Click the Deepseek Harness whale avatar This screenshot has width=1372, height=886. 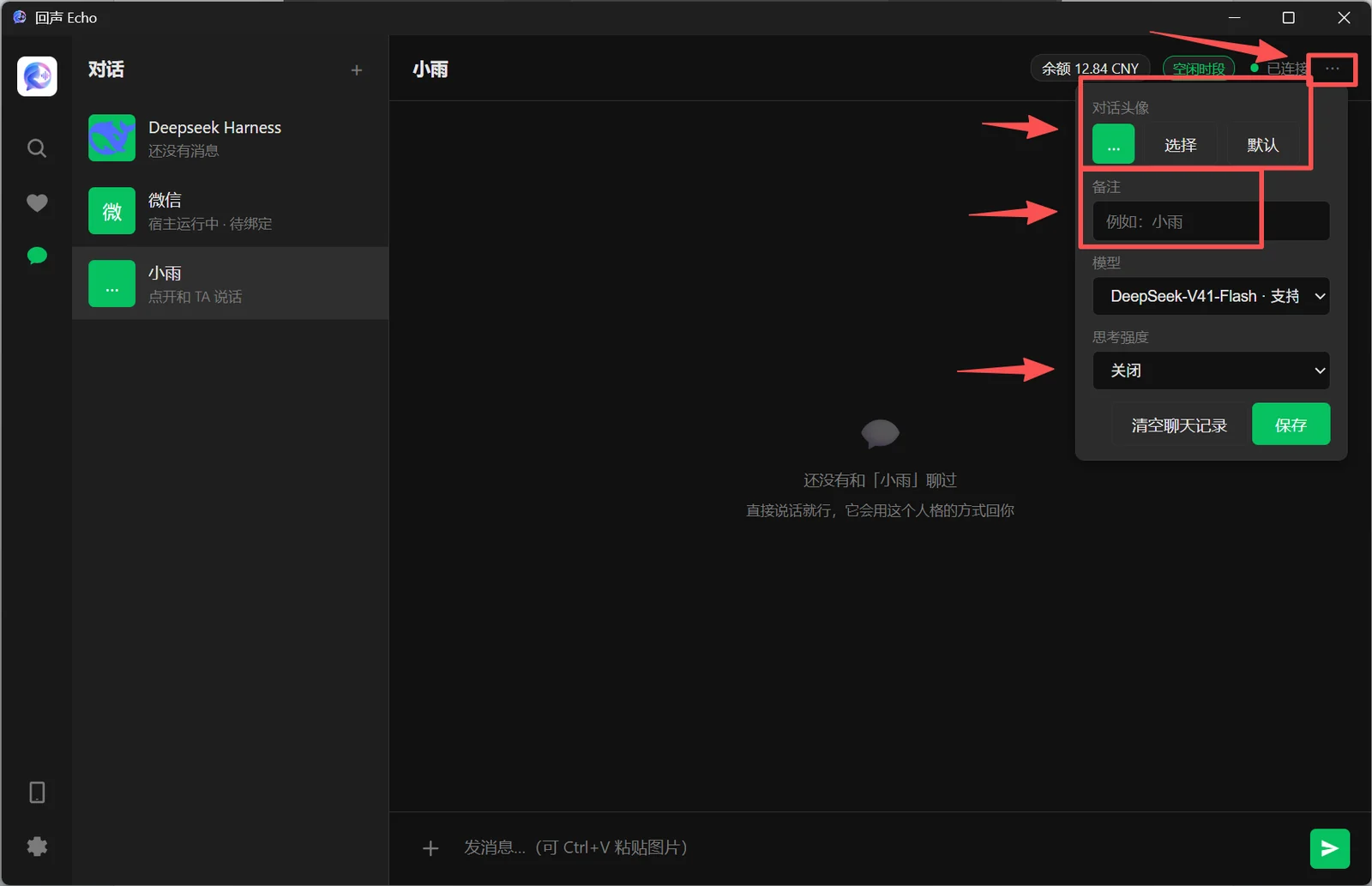pos(111,138)
